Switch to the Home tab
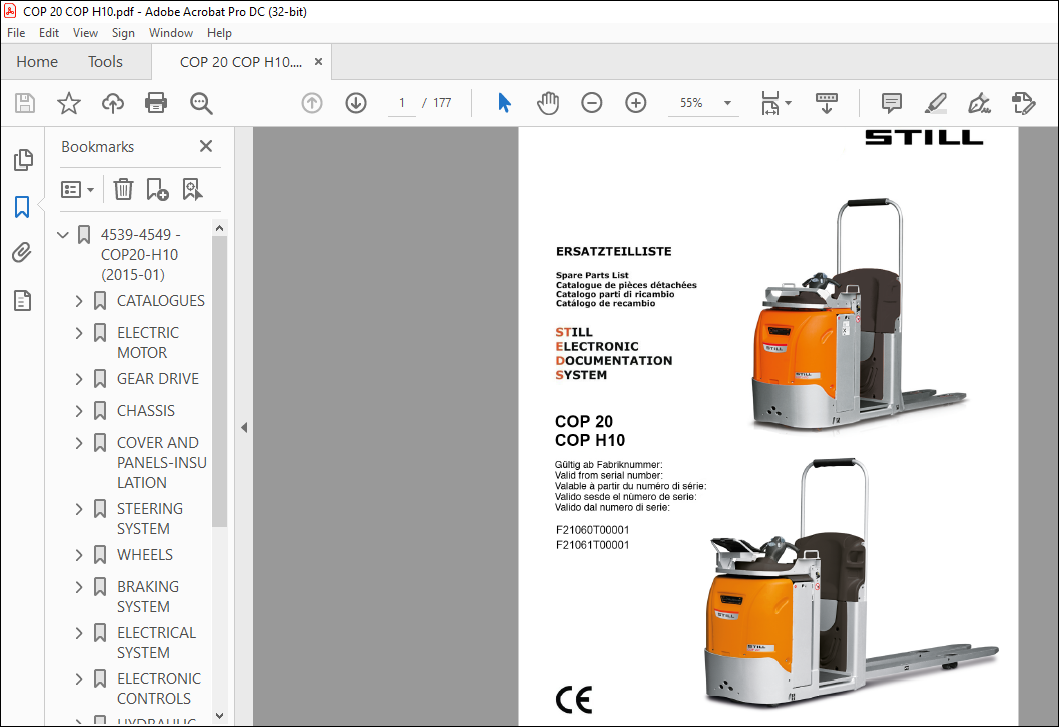This screenshot has height=727, width=1059. click(37, 61)
